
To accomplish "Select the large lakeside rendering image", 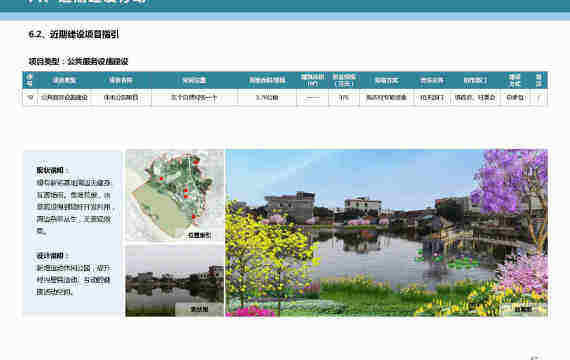I will 386,233.
